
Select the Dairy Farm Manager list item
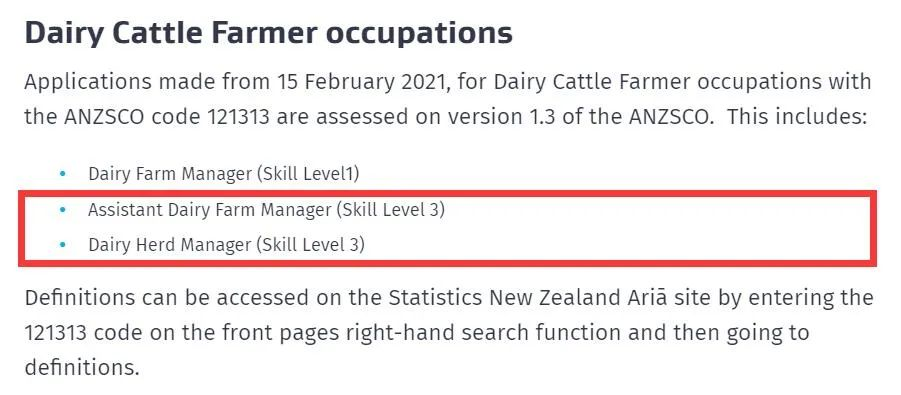coord(224,174)
